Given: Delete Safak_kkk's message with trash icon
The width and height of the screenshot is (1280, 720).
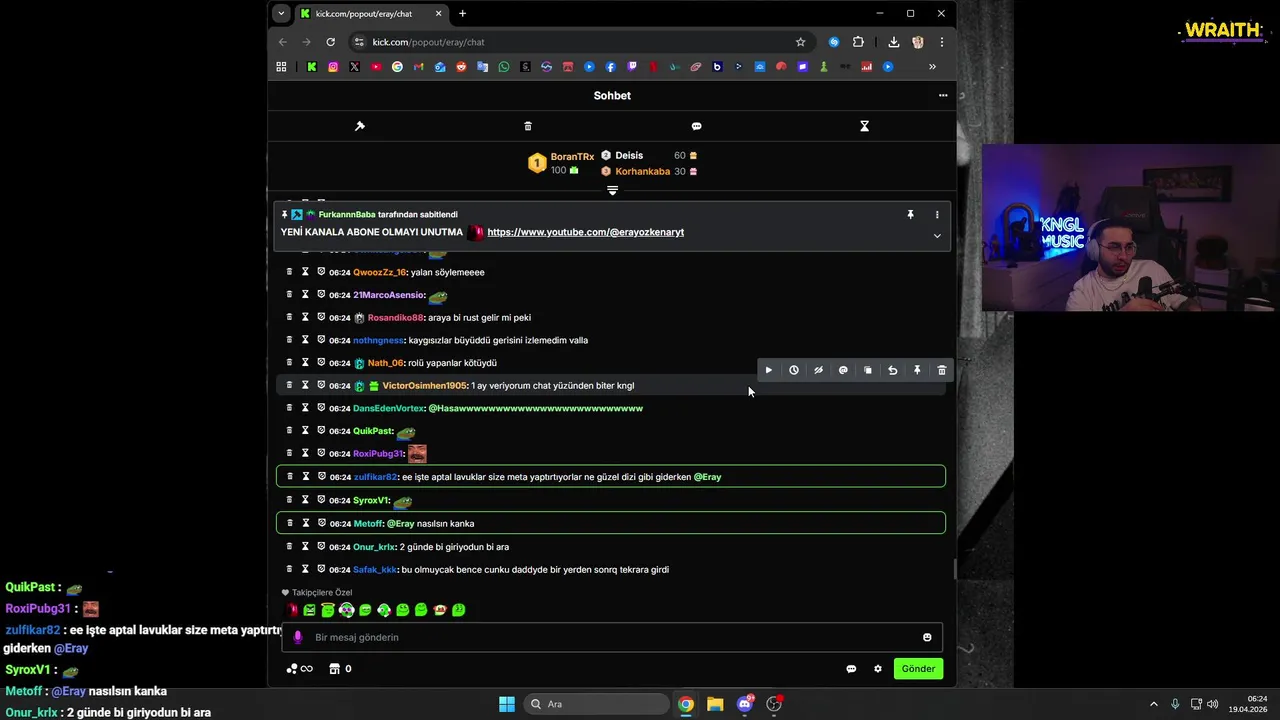Looking at the screenshot, I should pos(290,569).
